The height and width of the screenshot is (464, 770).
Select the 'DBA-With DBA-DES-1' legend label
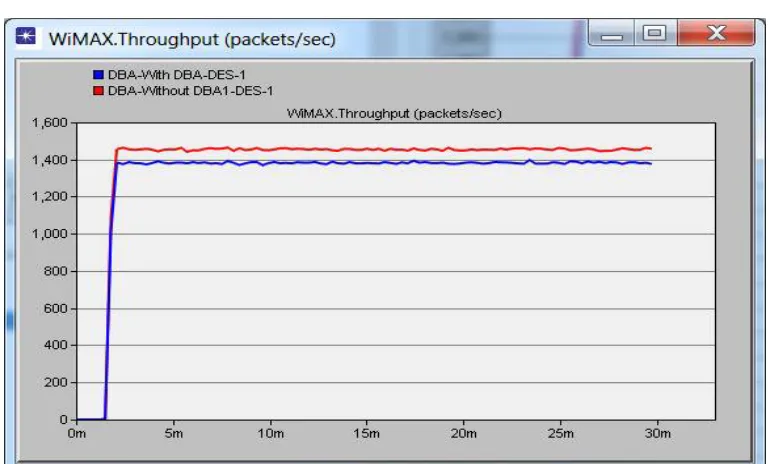click(x=177, y=75)
